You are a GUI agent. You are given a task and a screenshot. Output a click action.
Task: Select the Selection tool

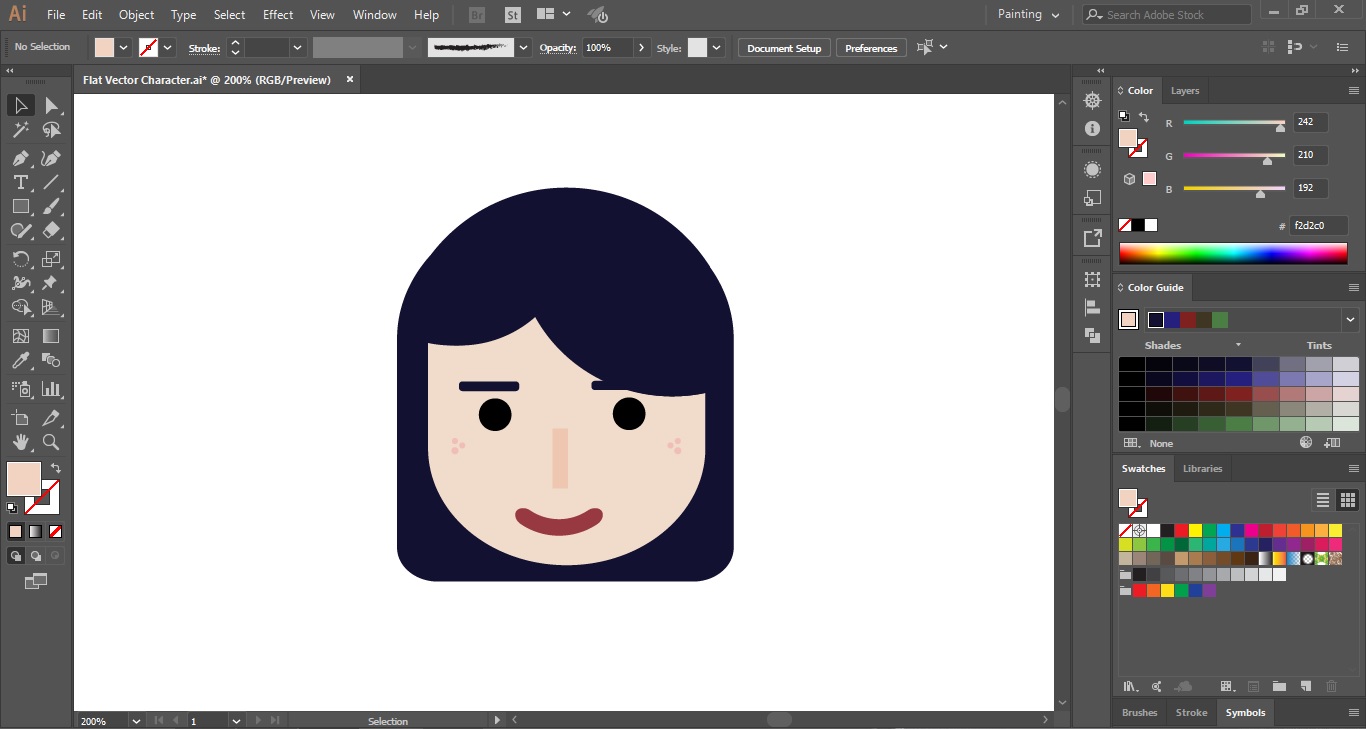point(21,105)
